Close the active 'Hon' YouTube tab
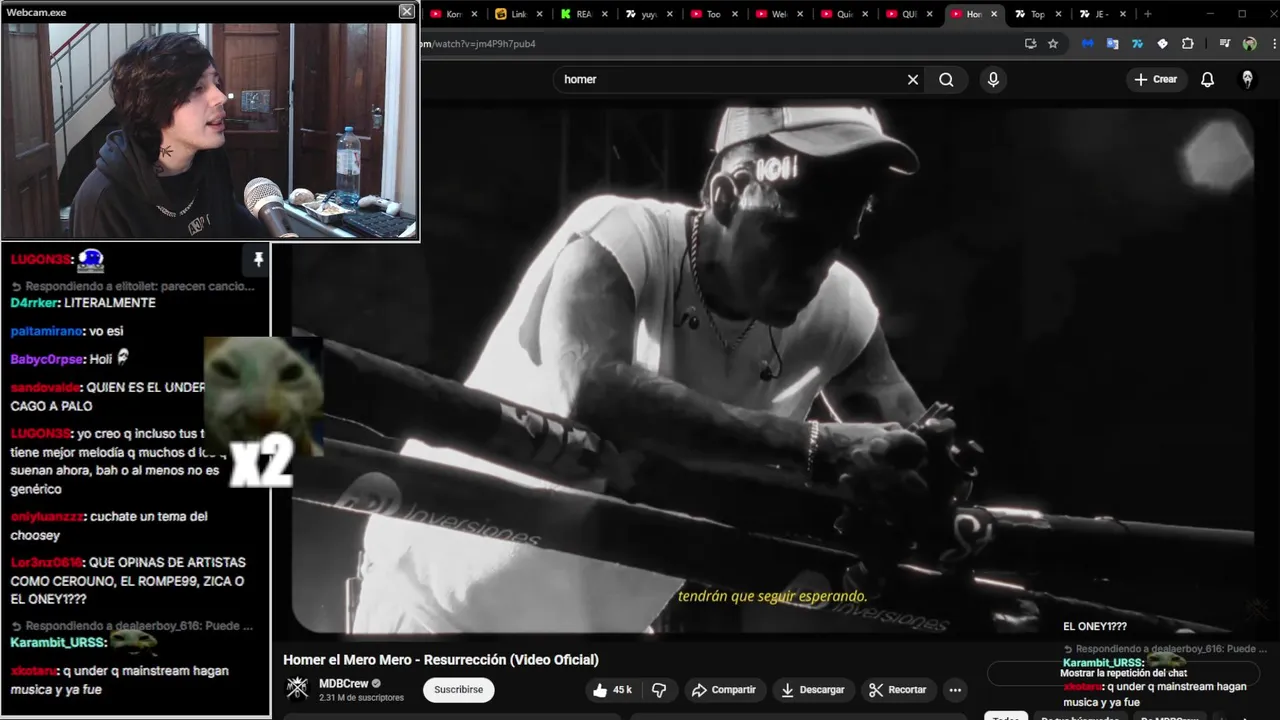 [993, 14]
